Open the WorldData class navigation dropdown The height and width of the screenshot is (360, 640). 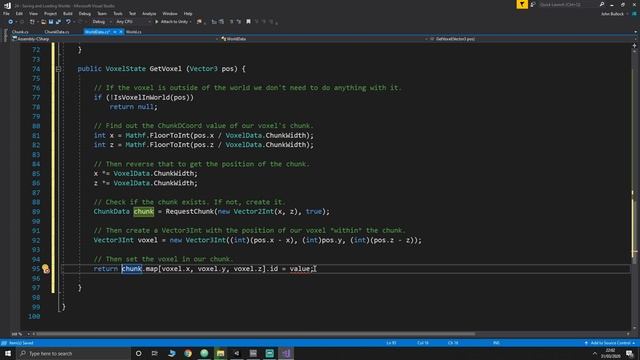click(x=324, y=39)
